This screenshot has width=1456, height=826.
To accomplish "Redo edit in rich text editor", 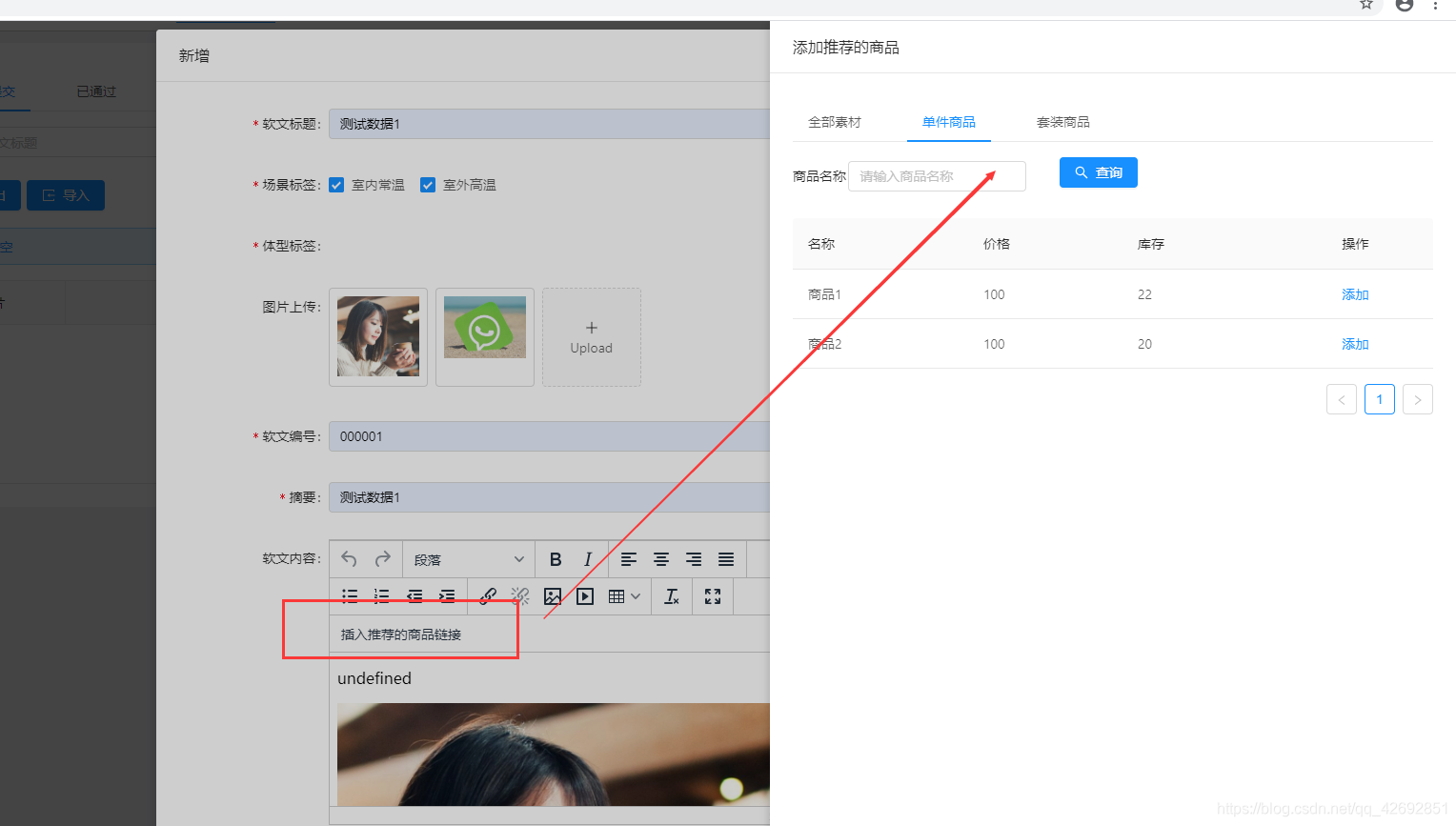I will coord(383,559).
